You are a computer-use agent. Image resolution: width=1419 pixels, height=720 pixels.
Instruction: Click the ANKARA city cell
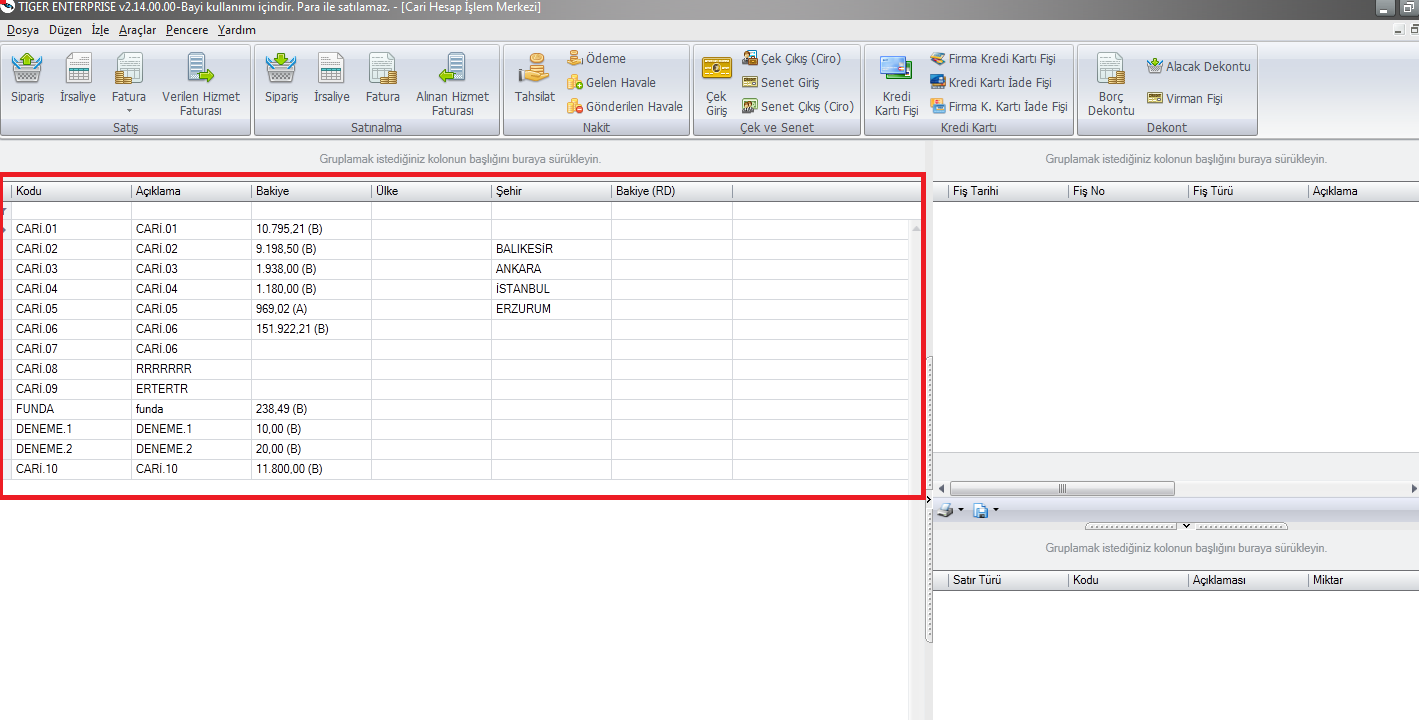pyautogui.click(x=551, y=269)
